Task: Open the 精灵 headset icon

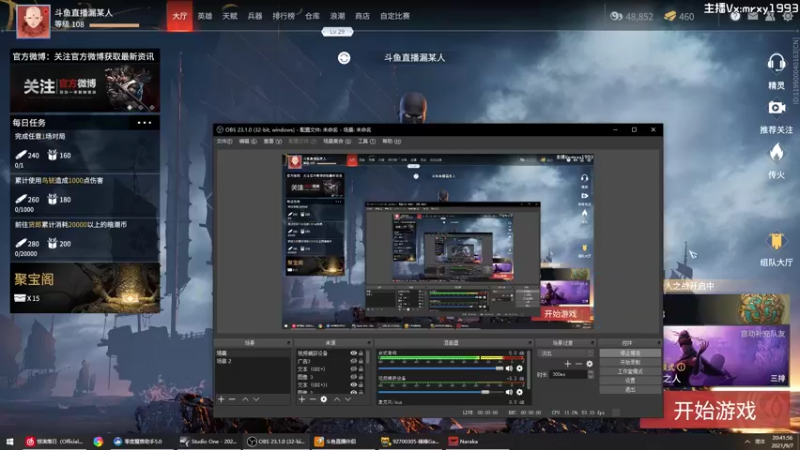Action: click(776, 63)
